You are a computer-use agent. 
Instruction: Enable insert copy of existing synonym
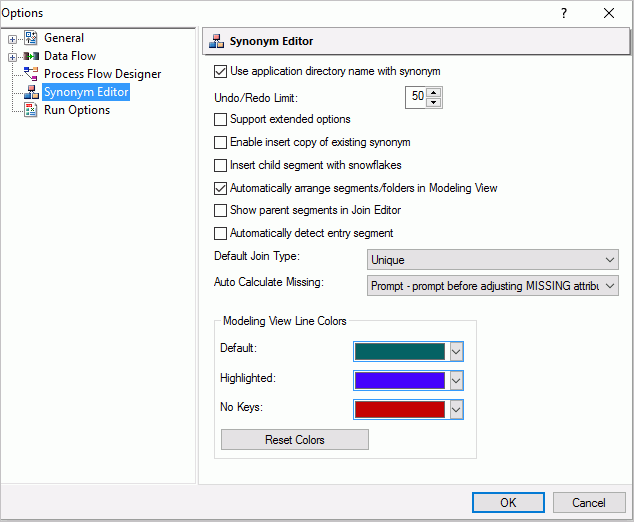point(220,142)
